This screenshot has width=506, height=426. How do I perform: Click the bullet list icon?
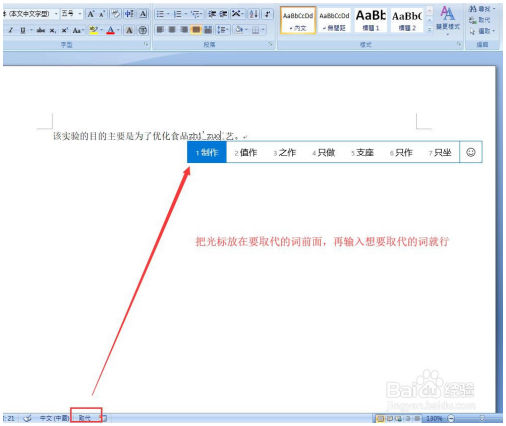coord(162,14)
